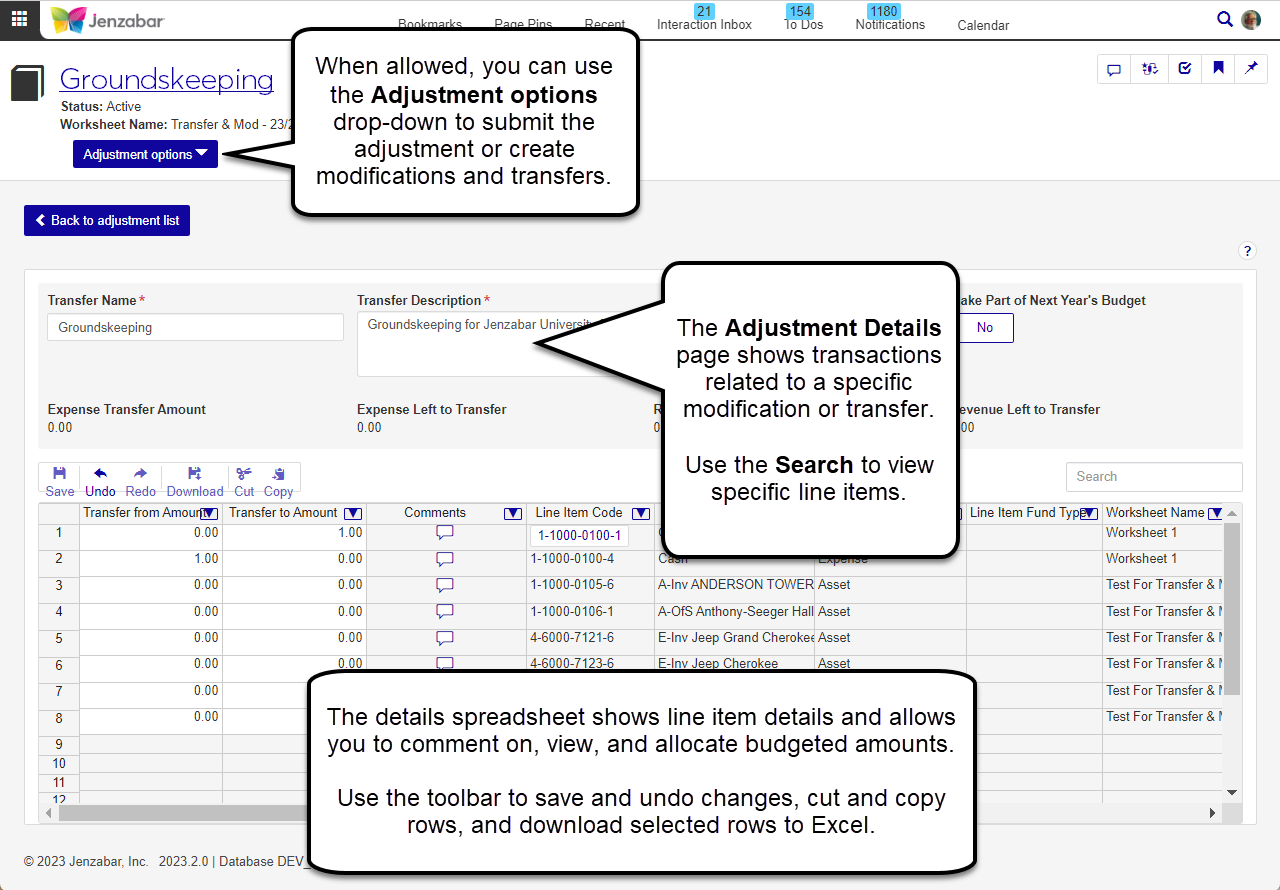
Task: Open the Comments column filter arrow
Action: (513, 513)
